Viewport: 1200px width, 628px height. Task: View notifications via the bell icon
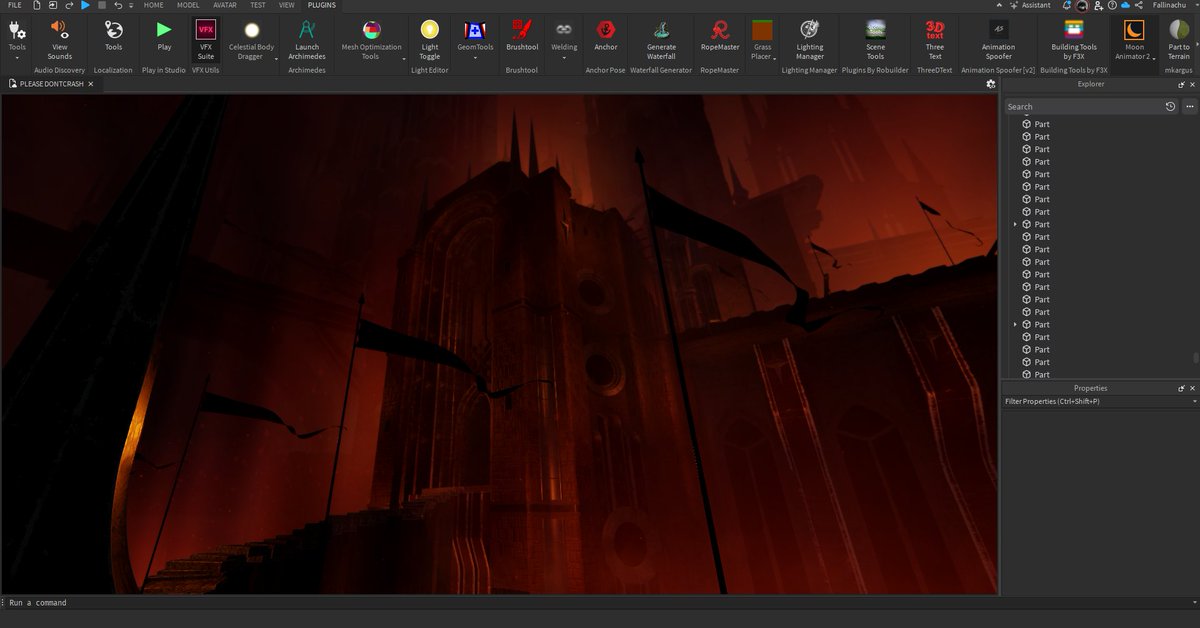1067,5
